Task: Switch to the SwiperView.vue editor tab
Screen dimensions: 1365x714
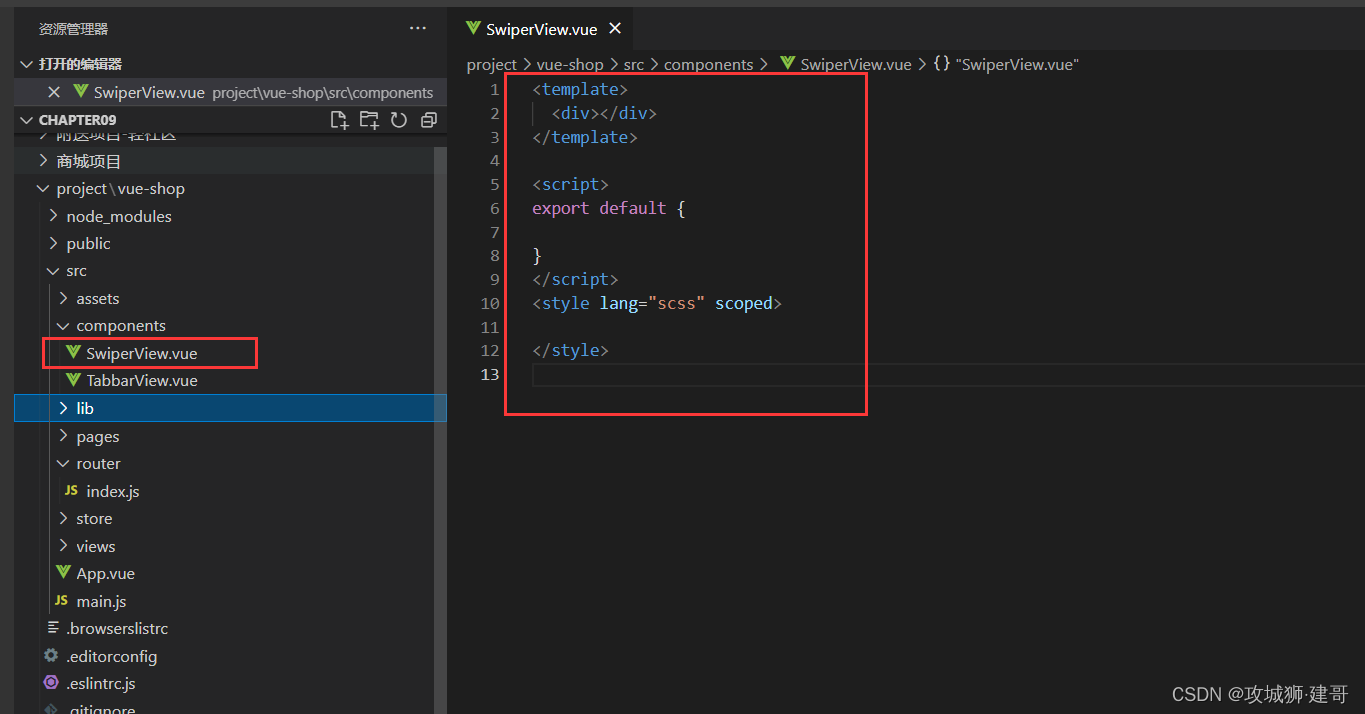Action: [541, 29]
